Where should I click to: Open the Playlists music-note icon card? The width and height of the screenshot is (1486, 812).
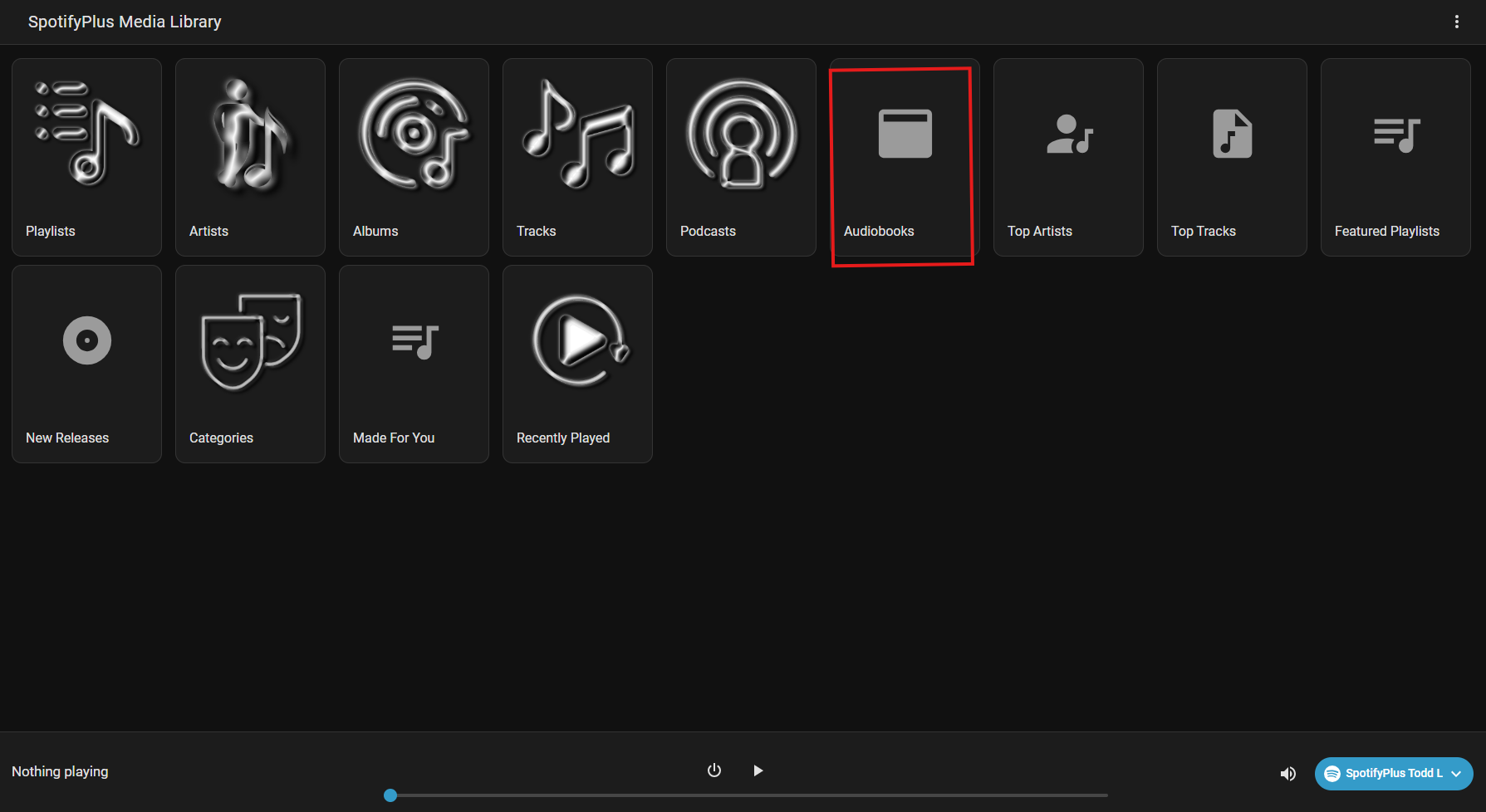86,157
